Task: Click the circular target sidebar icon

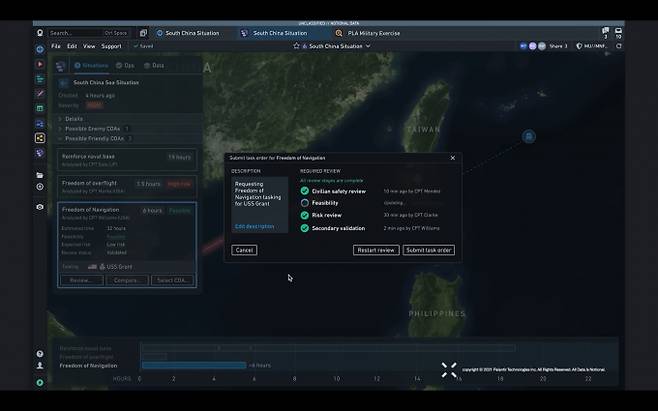Action: tap(40, 187)
